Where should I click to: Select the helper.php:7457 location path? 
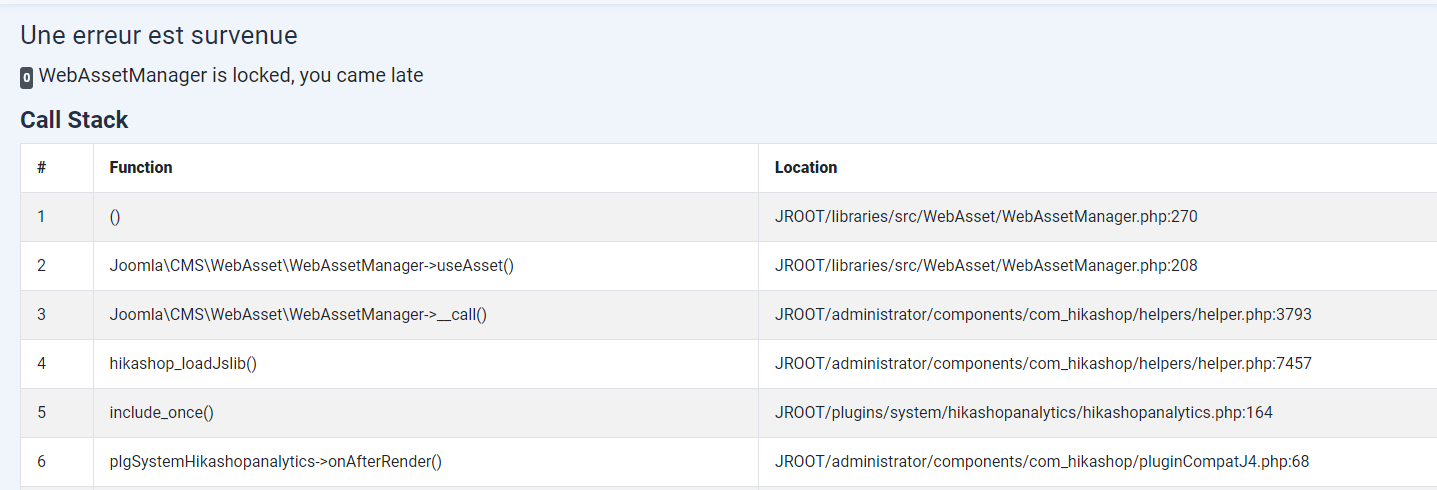pyautogui.click(x=1043, y=364)
